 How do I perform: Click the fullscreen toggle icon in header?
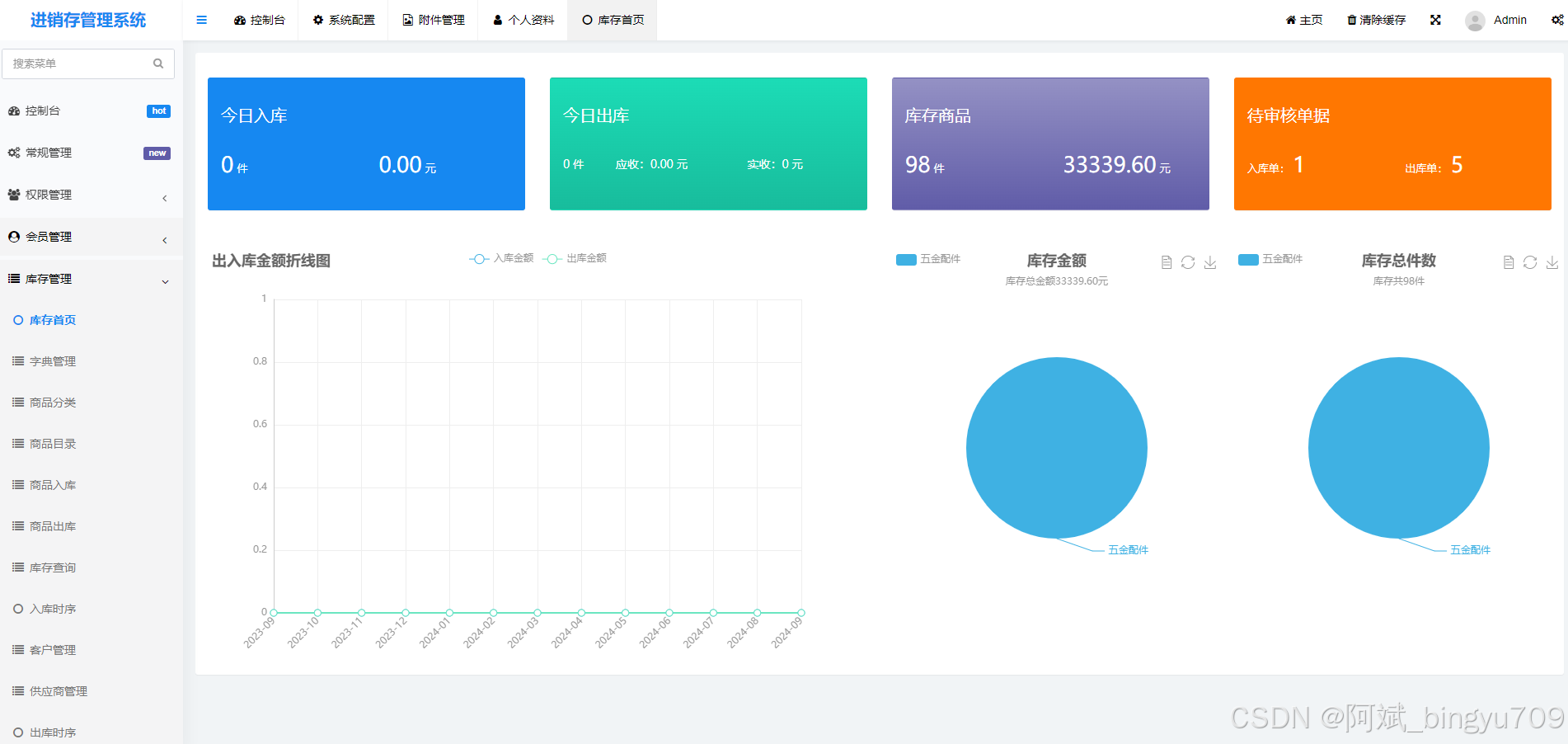[1435, 20]
